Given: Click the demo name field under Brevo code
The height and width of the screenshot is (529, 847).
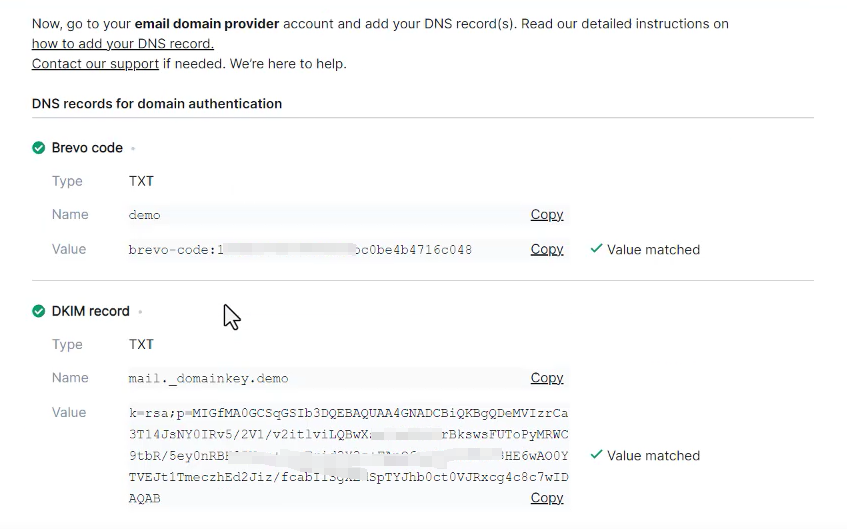Looking at the screenshot, I should point(348,215).
